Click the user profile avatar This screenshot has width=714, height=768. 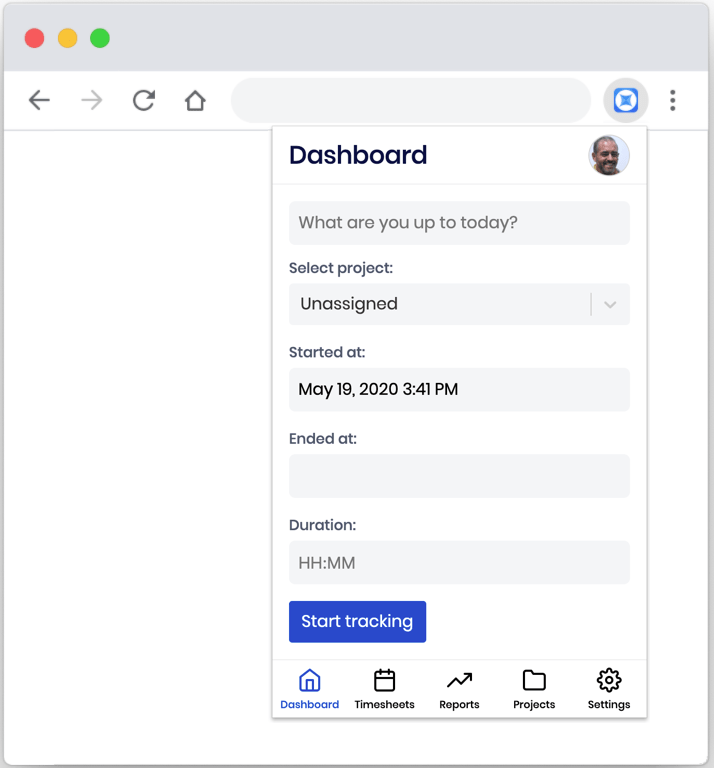click(609, 155)
